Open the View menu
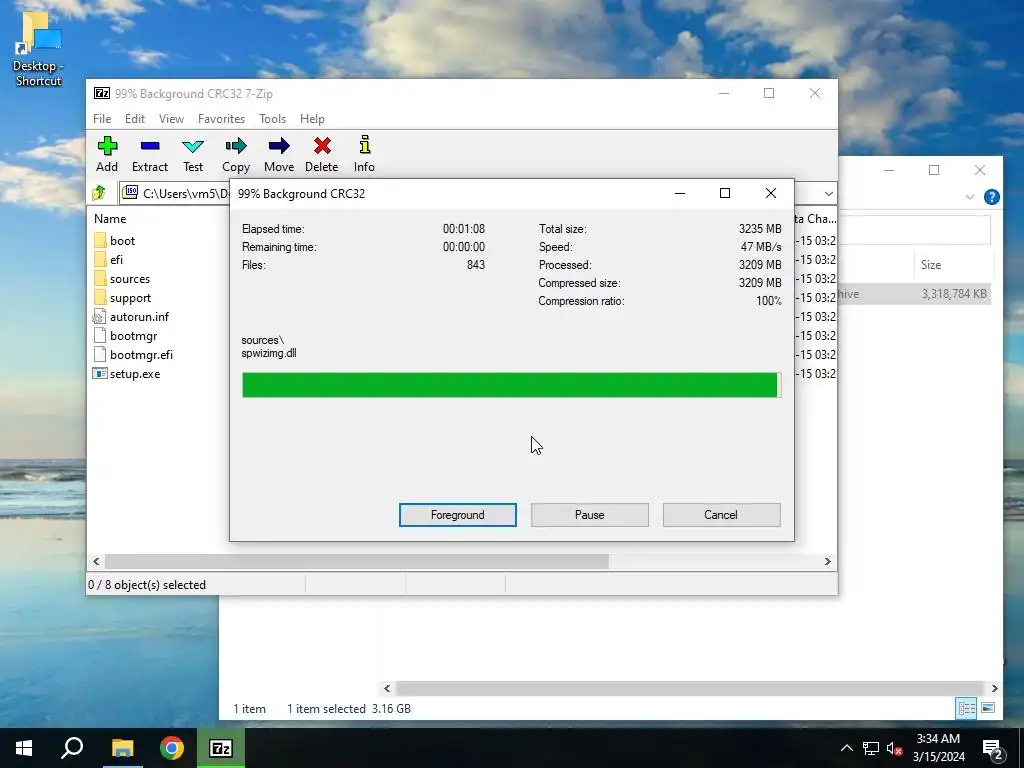 pos(171,119)
